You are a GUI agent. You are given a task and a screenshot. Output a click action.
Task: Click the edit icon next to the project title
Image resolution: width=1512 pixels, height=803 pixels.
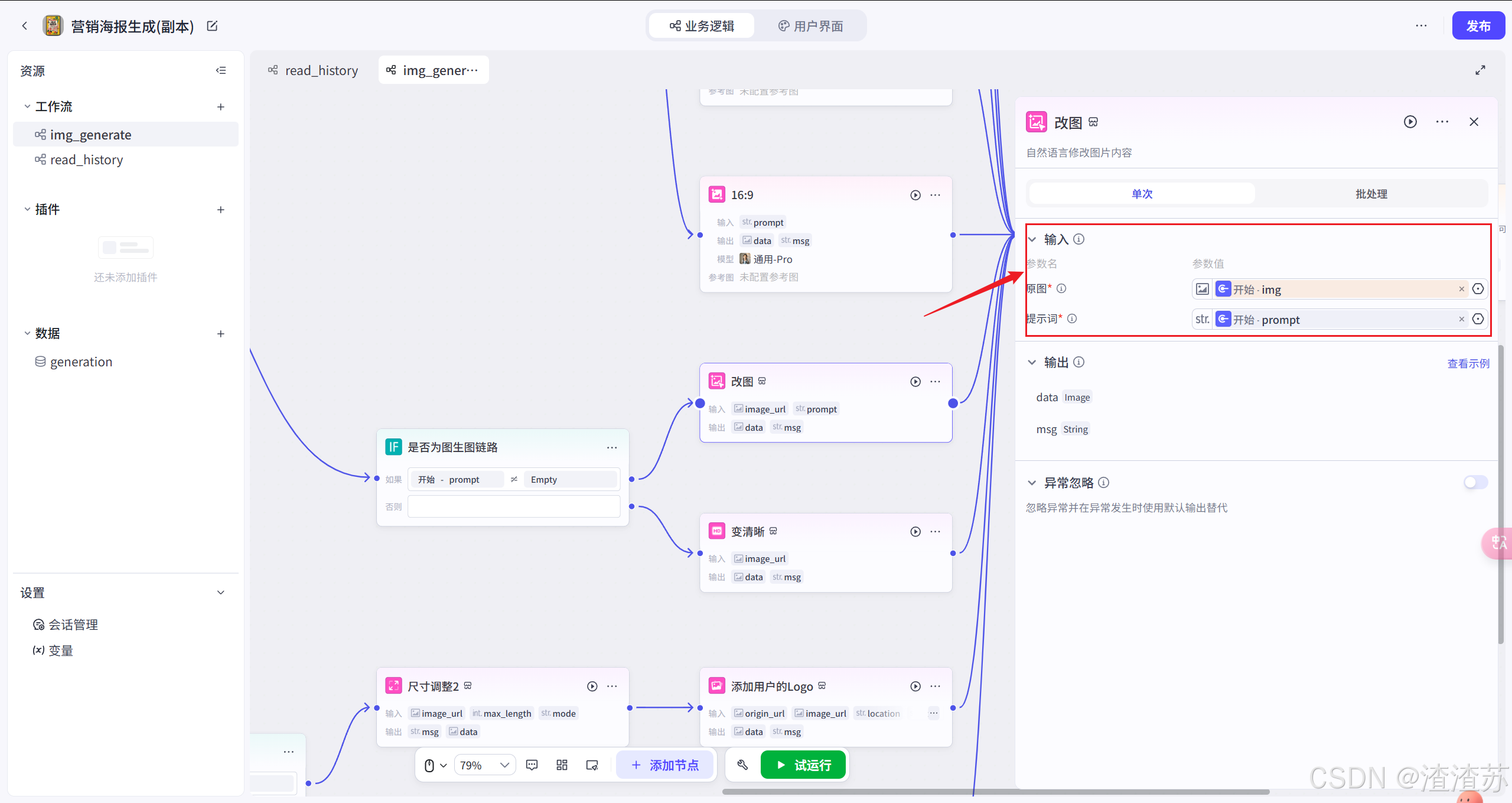click(213, 26)
